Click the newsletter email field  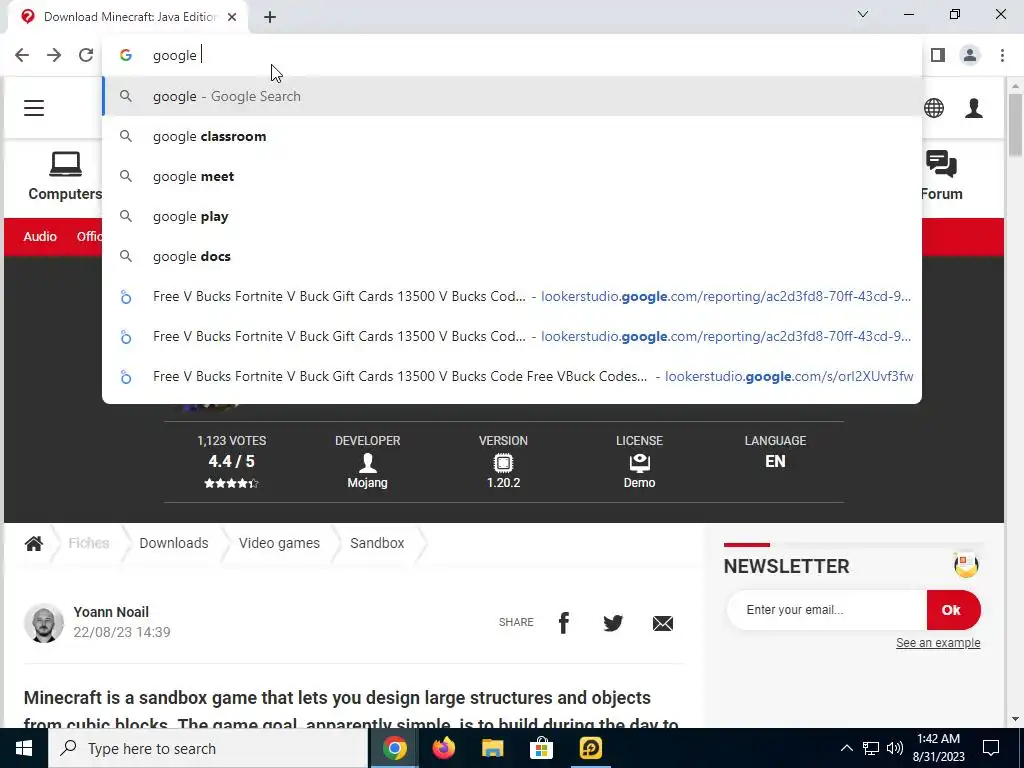(827, 609)
